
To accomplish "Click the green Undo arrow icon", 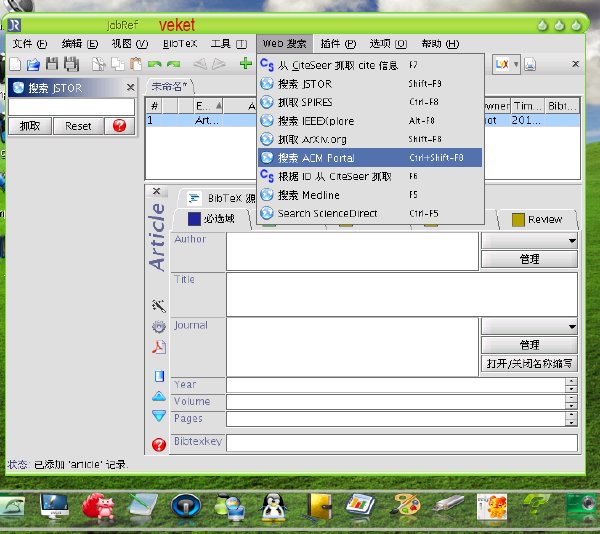I will pyautogui.click(x=155, y=64).
